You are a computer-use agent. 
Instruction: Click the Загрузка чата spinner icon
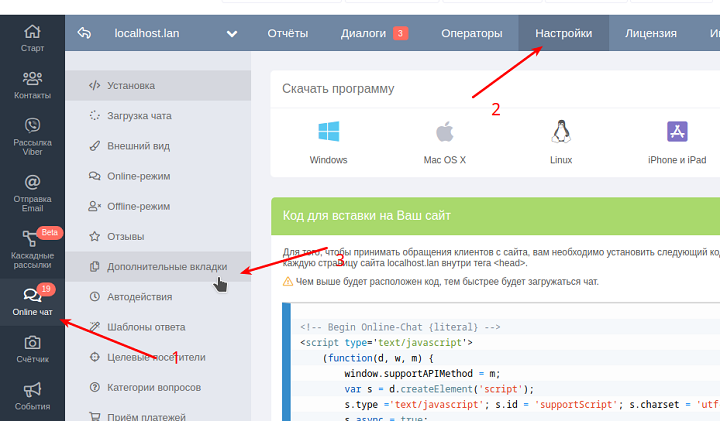click(x=95, y=116)
